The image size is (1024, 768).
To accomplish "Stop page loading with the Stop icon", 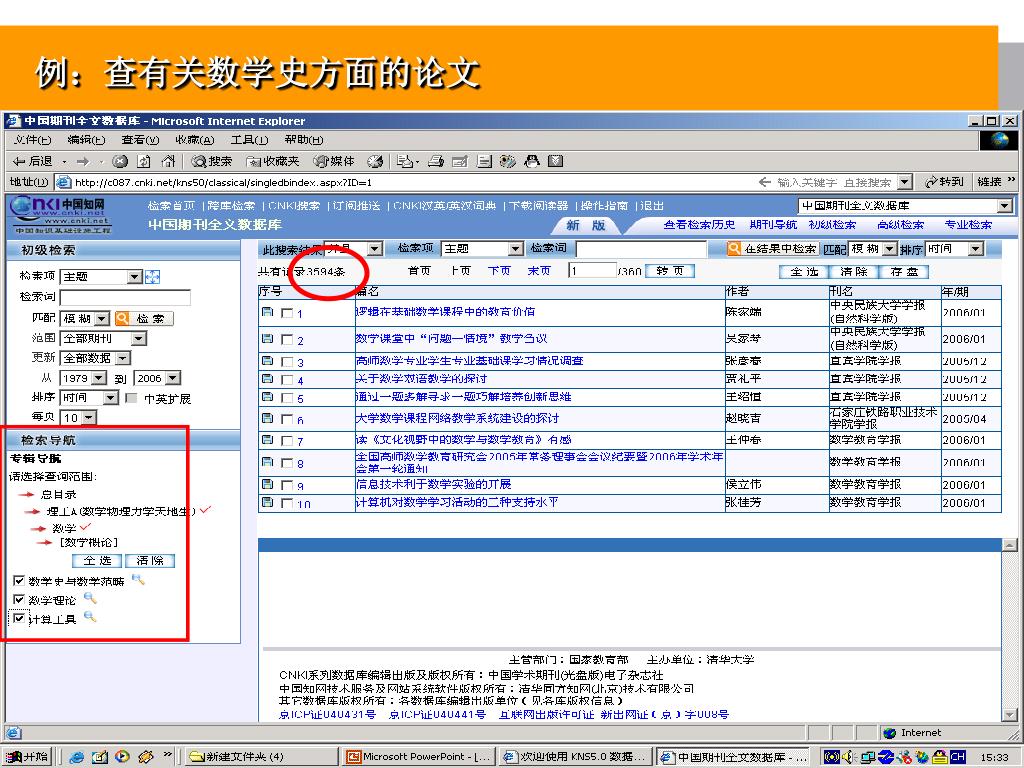I will (x=120, y=161).
